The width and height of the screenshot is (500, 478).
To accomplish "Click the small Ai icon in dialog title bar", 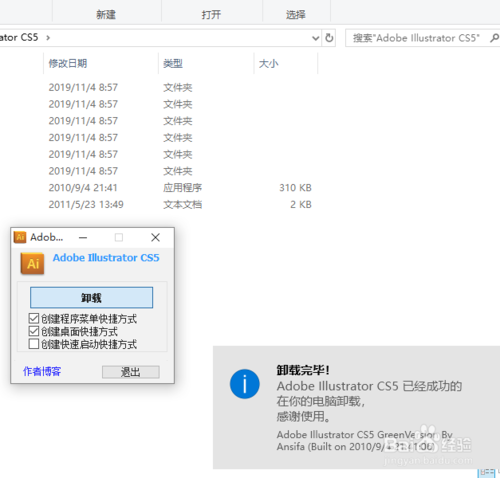I will coord(20,237).
